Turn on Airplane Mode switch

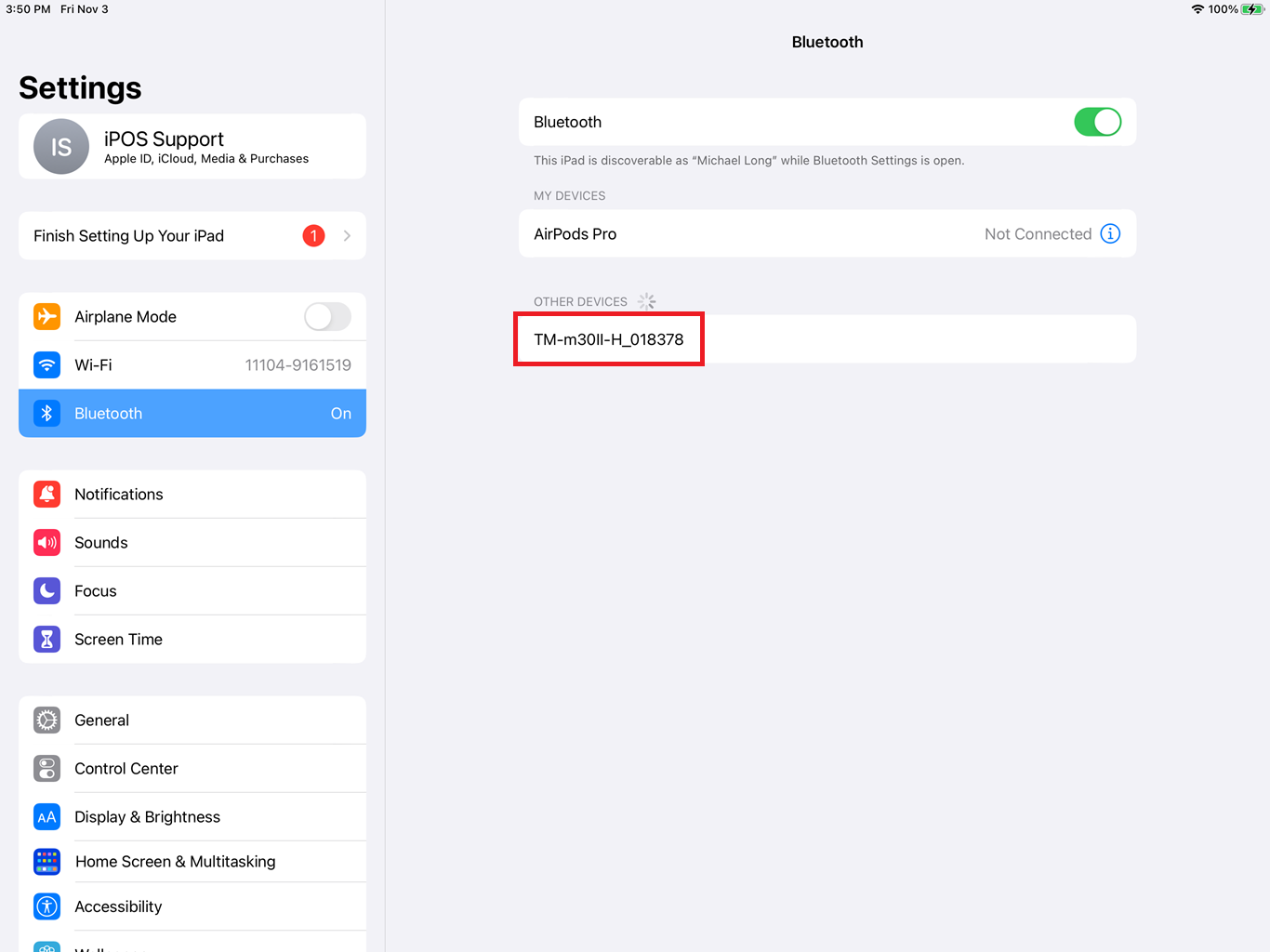[327, 316]
